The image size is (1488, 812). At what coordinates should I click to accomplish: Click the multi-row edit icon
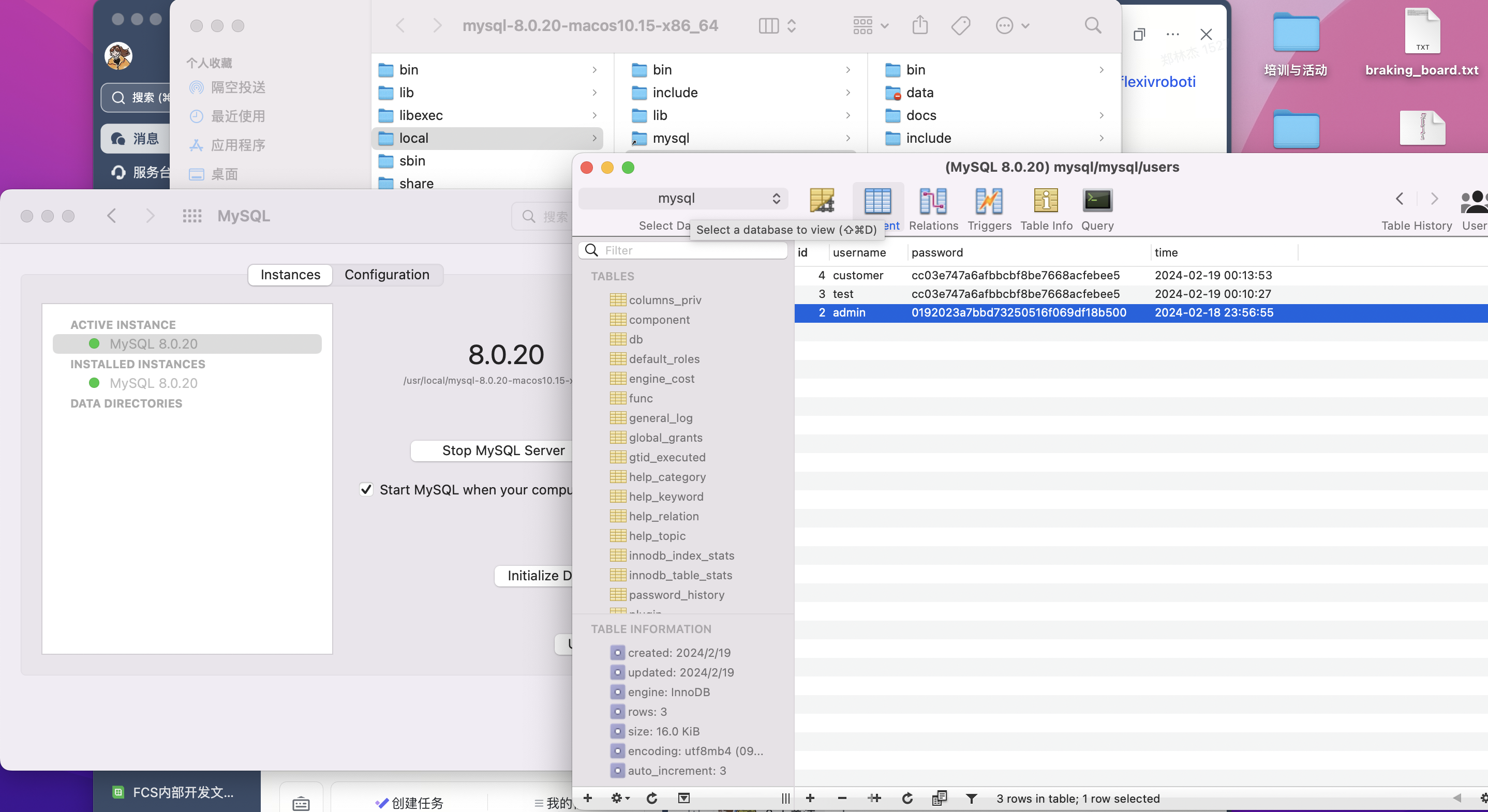(939, 798)
